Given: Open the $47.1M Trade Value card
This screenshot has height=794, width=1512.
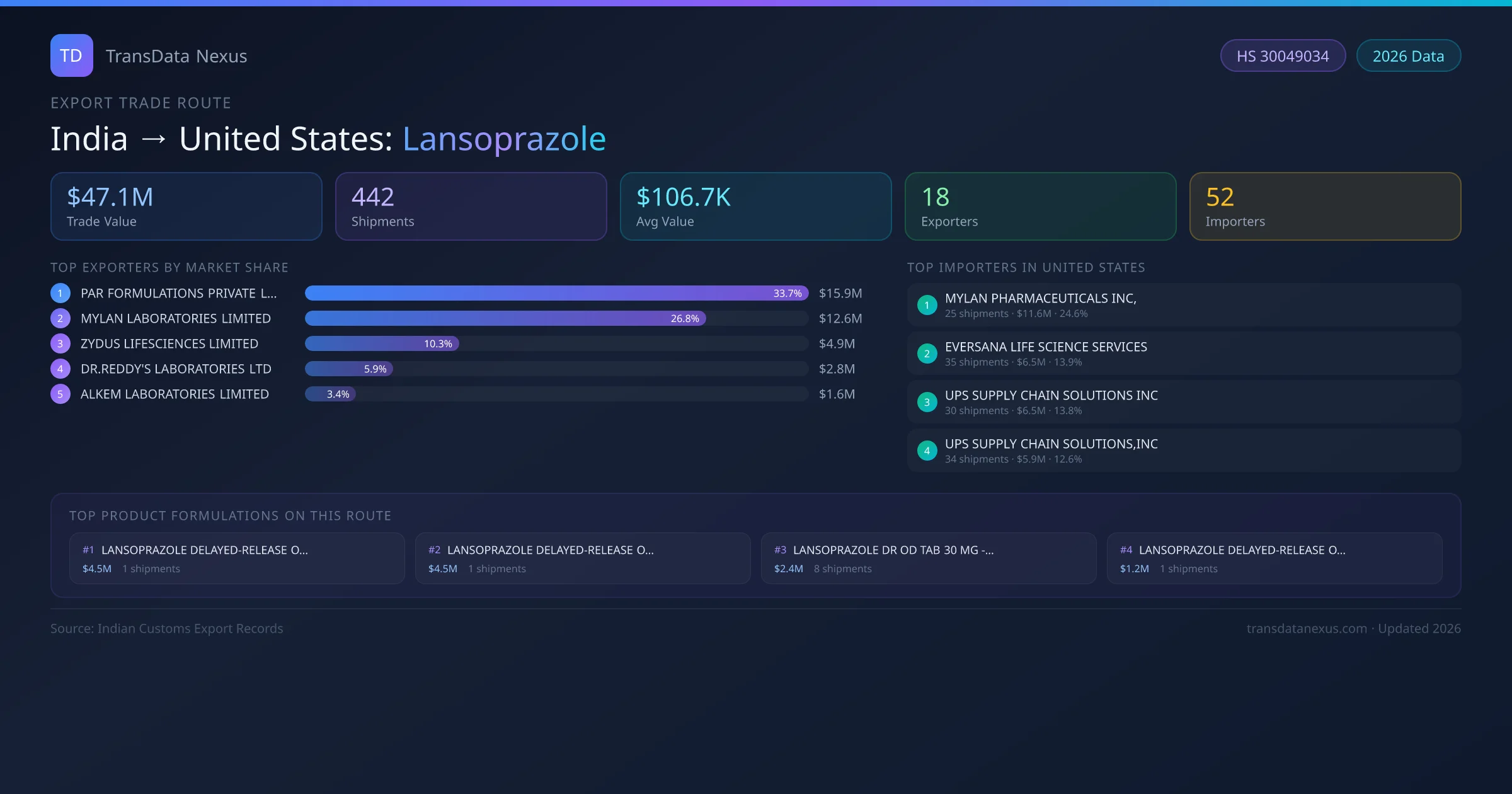Looking at the screenshot, I should coord(186,206).
